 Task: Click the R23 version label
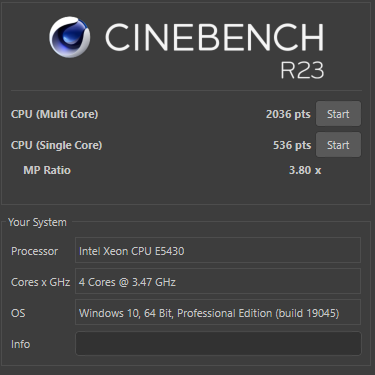click(302, 70)
